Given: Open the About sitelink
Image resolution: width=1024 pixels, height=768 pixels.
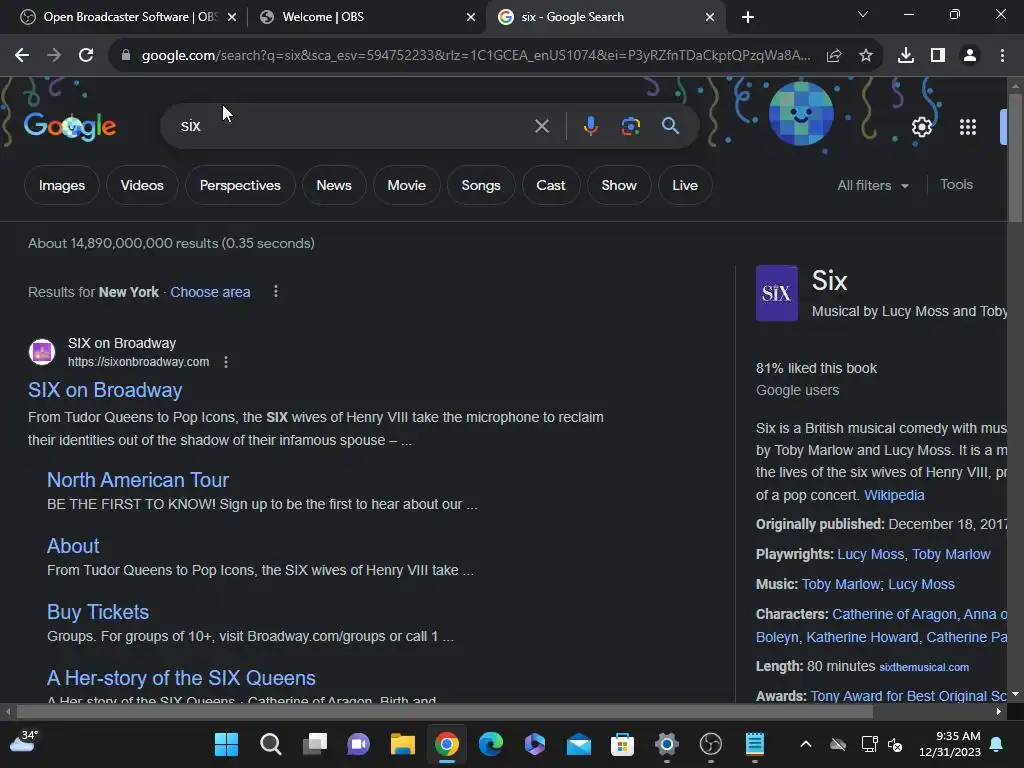Looking at the screenshot, I should pyautogui.click(x=73, y=546).
